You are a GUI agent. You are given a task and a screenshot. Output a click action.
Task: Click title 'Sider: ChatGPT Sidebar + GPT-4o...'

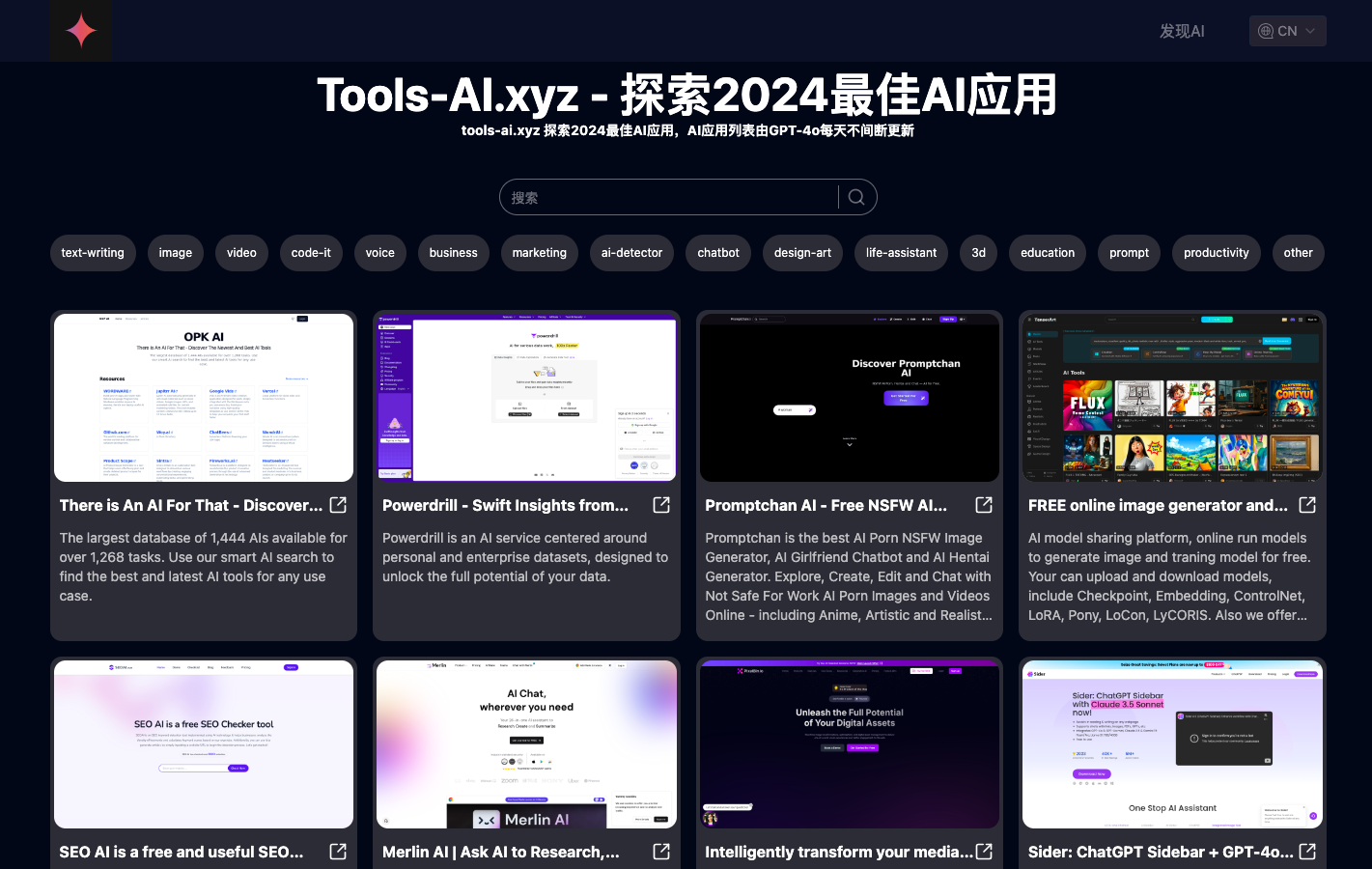tap(1161, 852)
